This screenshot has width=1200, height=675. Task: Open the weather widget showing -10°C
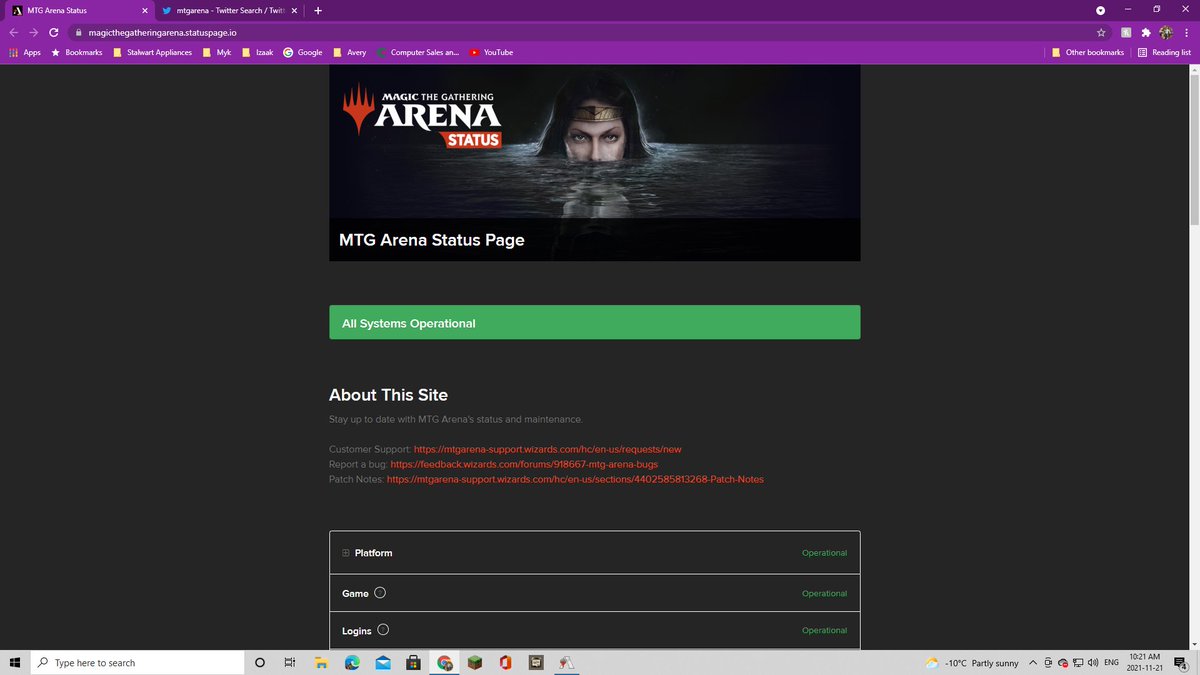point(971,663)
